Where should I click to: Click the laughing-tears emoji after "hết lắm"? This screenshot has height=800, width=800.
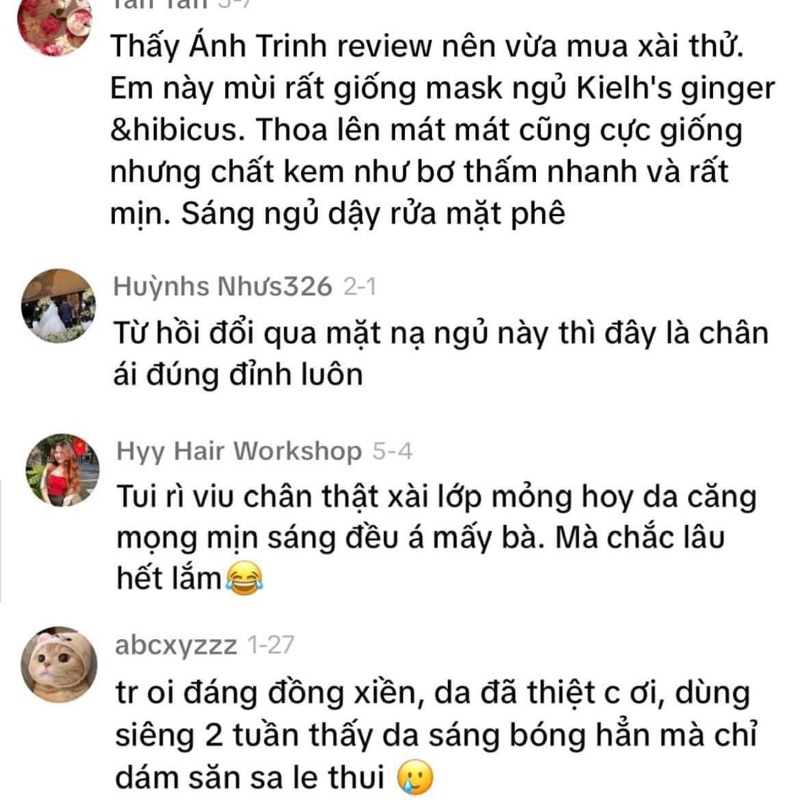[x=244, y=578]
